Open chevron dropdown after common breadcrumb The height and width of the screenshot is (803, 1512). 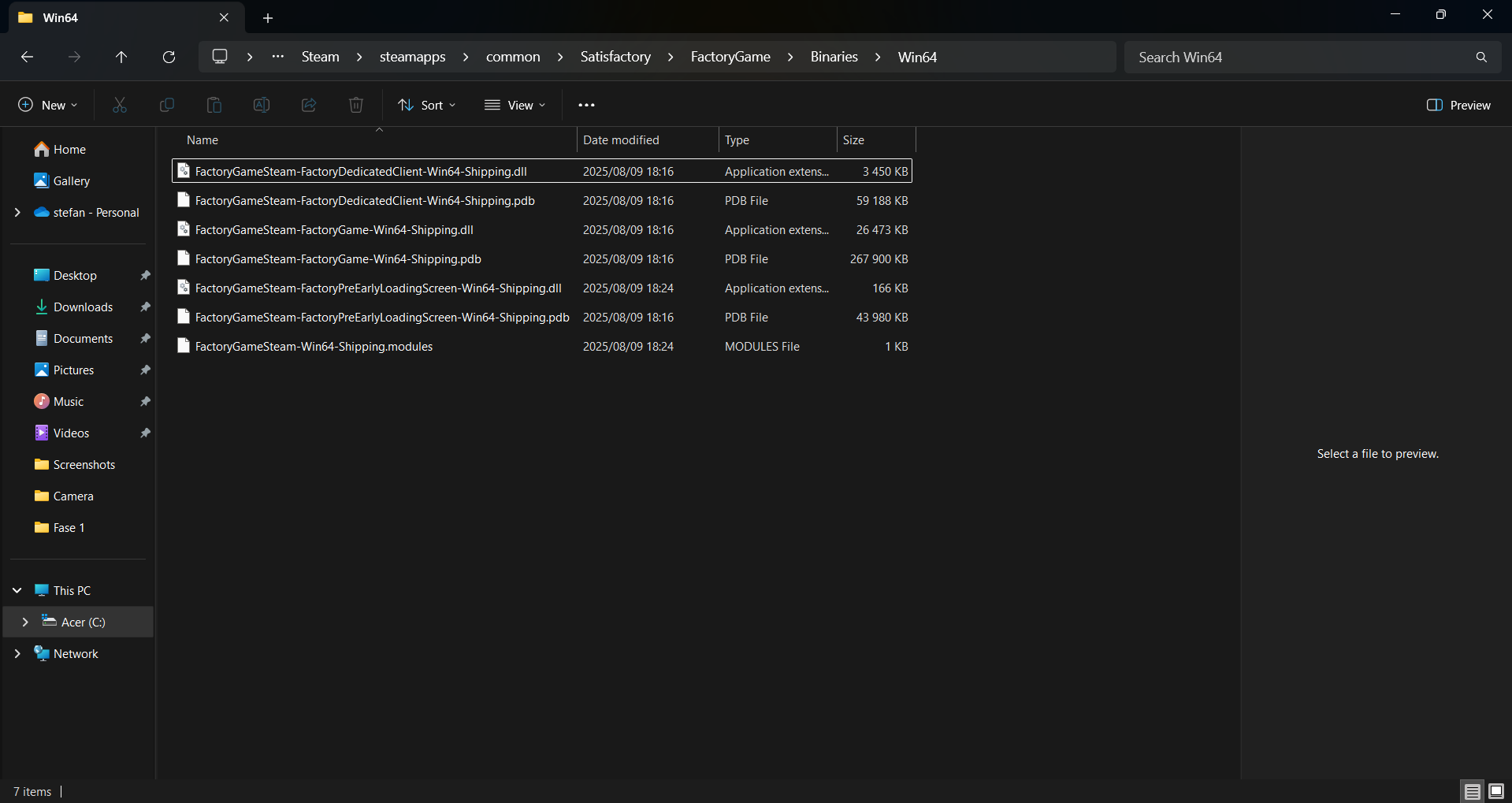[x=560, y=57]
